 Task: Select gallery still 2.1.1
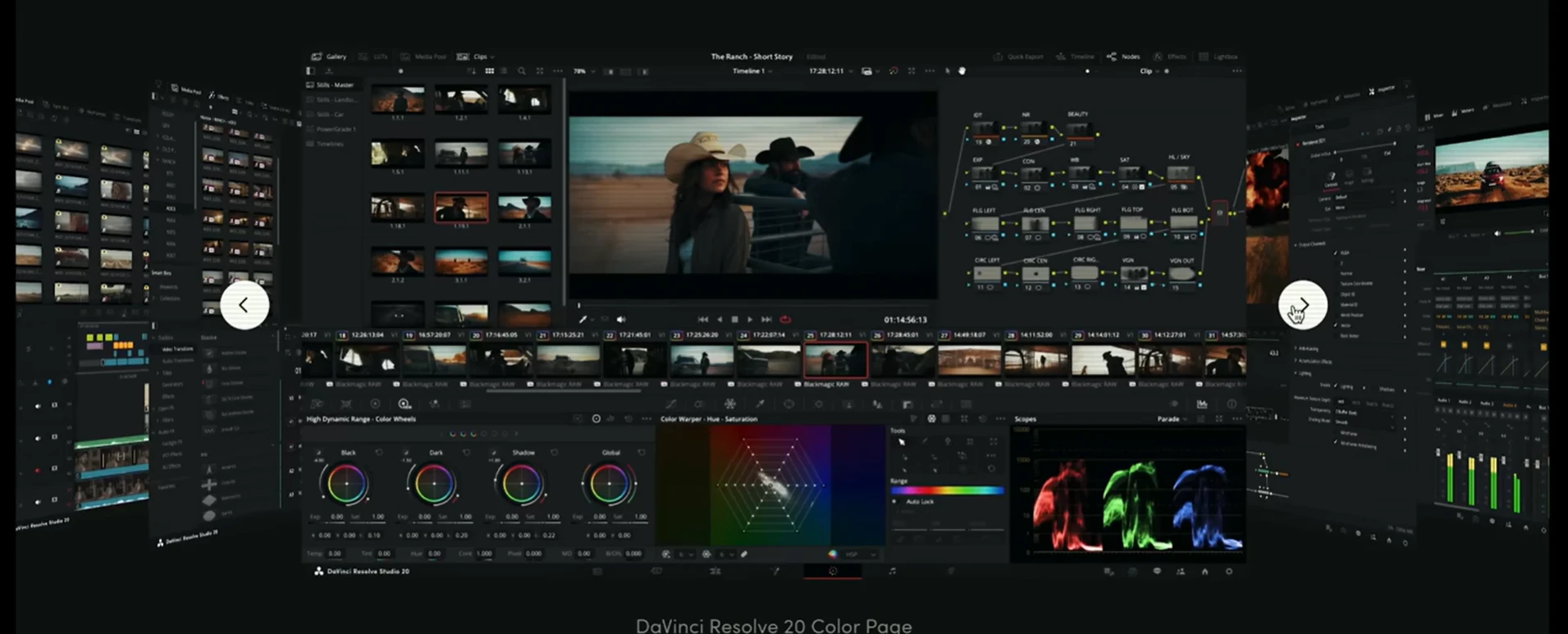point(524,208)
